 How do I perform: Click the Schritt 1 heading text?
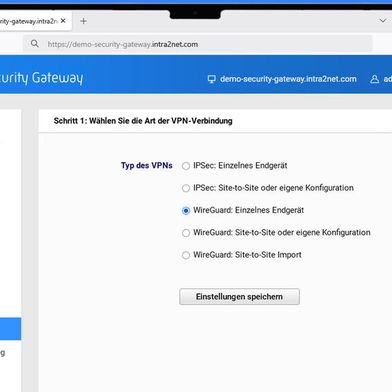[x=143, y=121]
